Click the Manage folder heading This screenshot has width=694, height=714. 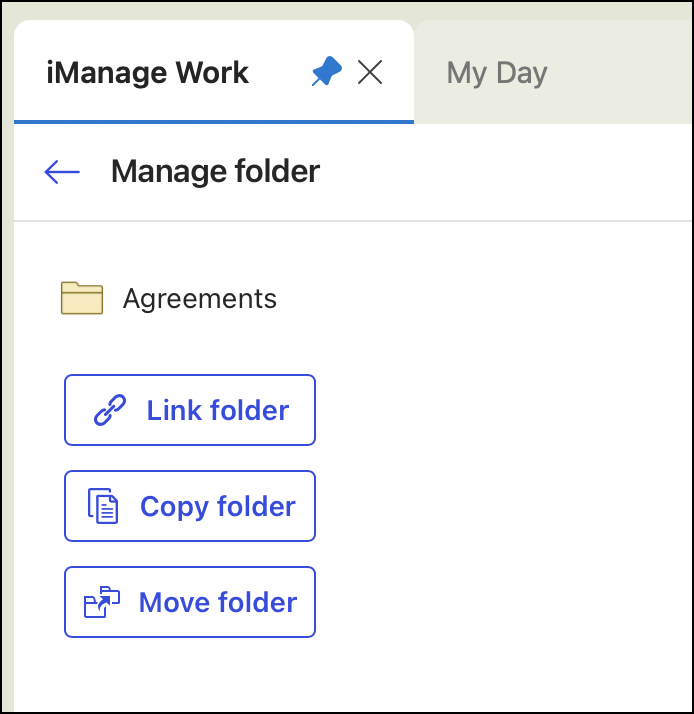215,172
